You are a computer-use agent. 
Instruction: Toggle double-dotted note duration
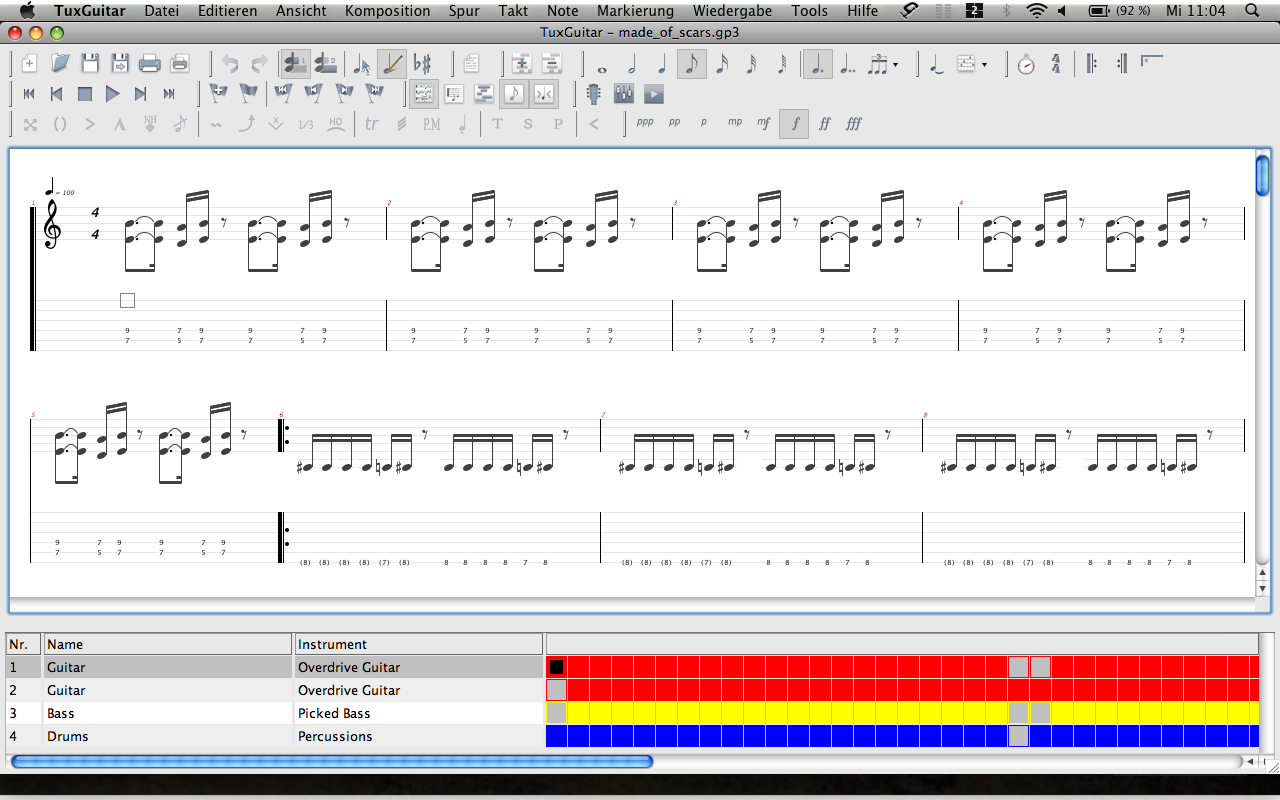pyautogui.click(x=848, y=64)
